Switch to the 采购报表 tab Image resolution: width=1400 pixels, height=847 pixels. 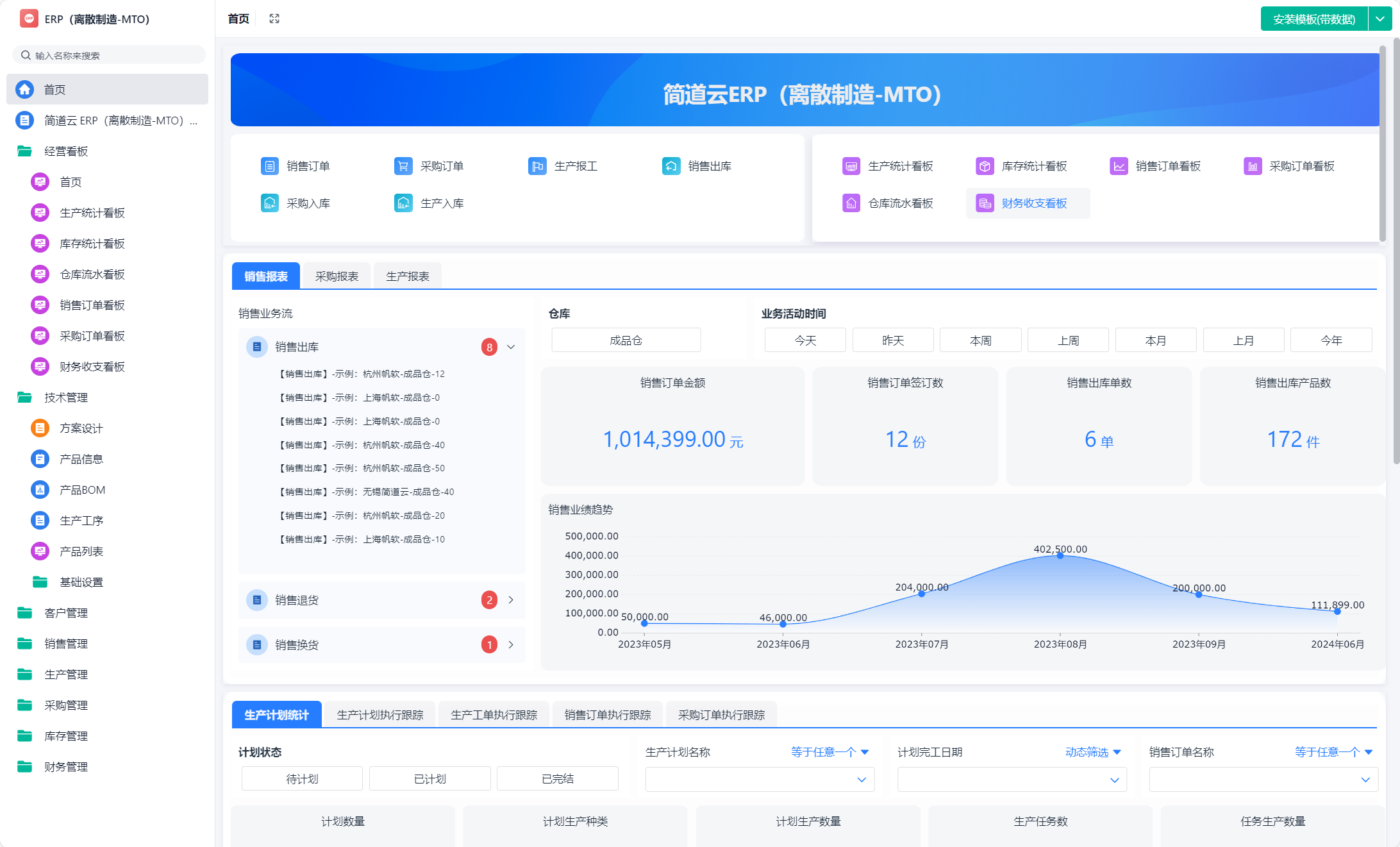click(337, 275)
